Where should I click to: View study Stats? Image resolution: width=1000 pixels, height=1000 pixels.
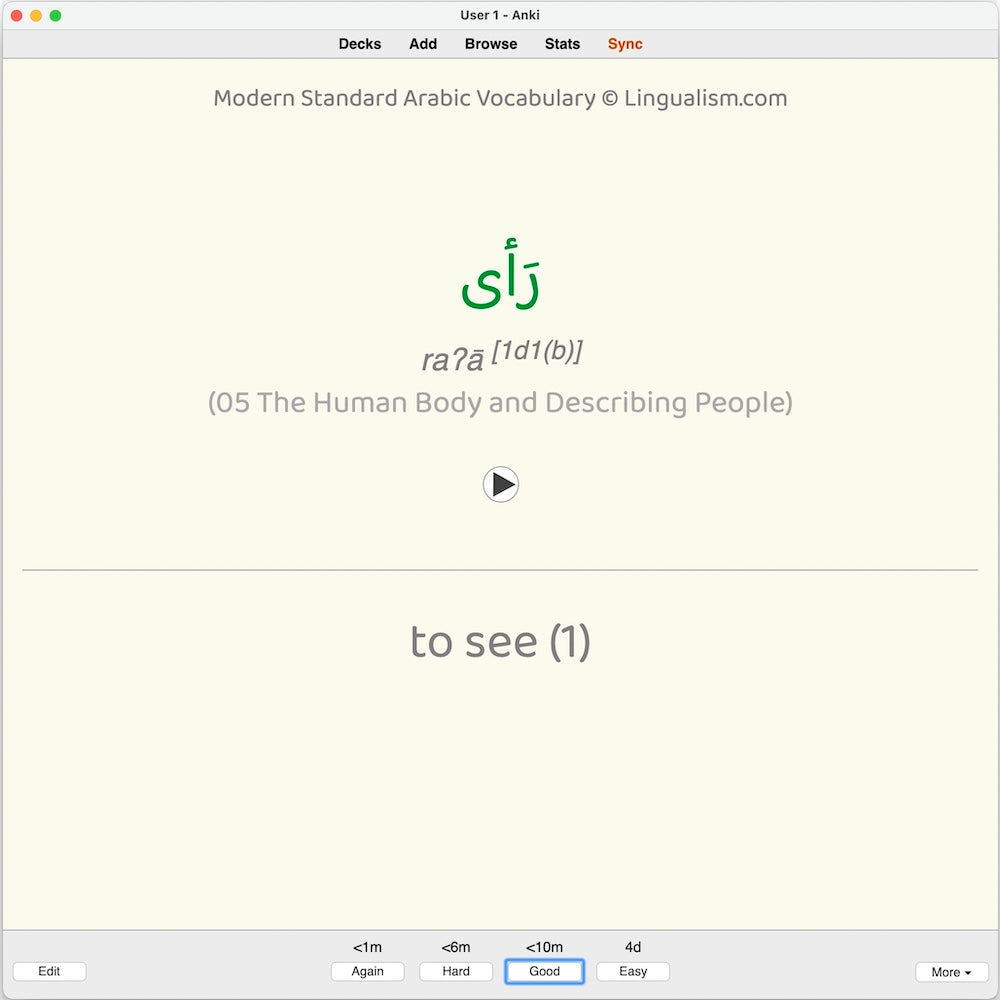click(562, 44)
